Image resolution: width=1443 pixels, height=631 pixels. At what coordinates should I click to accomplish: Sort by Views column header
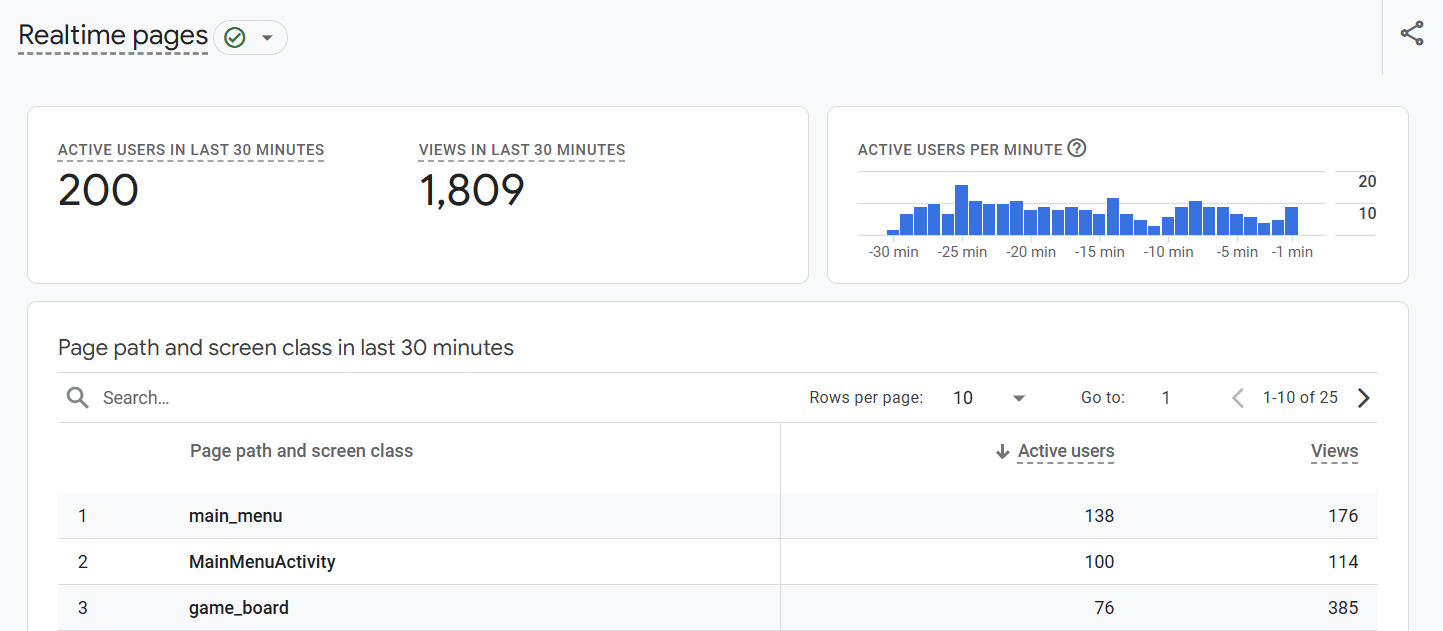pos(1335,452)
